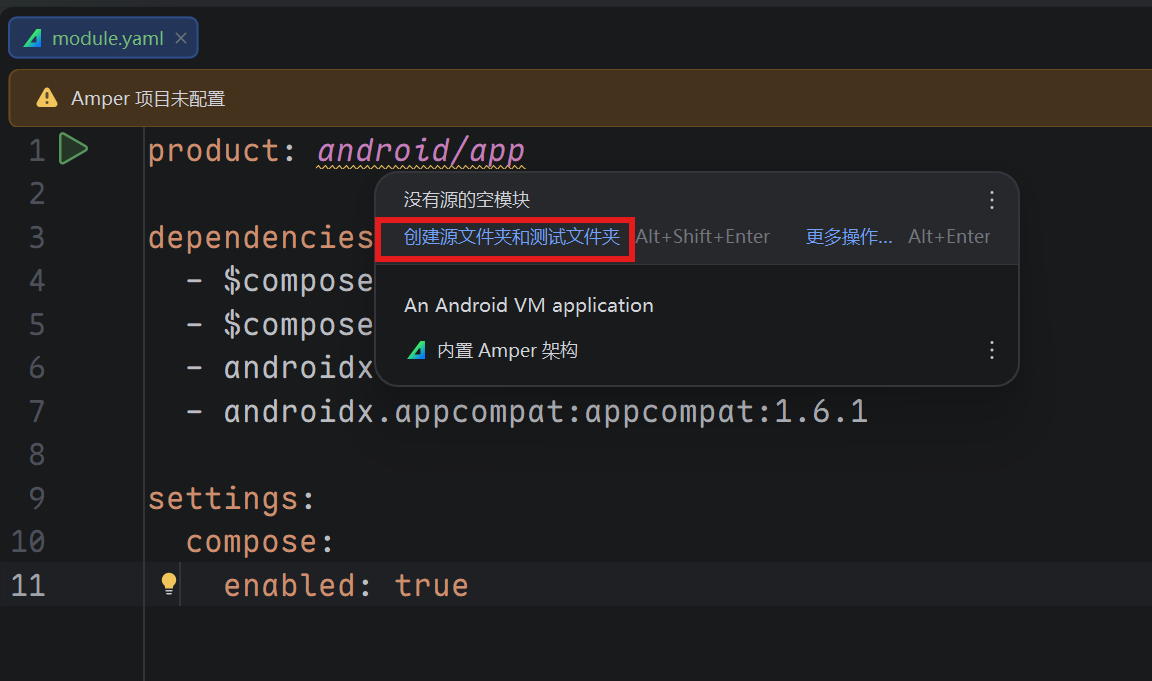The height and width of the screenshot is (681, 1152).
Task: Close the module.yaml tab
Action: [x=181, y=38]
